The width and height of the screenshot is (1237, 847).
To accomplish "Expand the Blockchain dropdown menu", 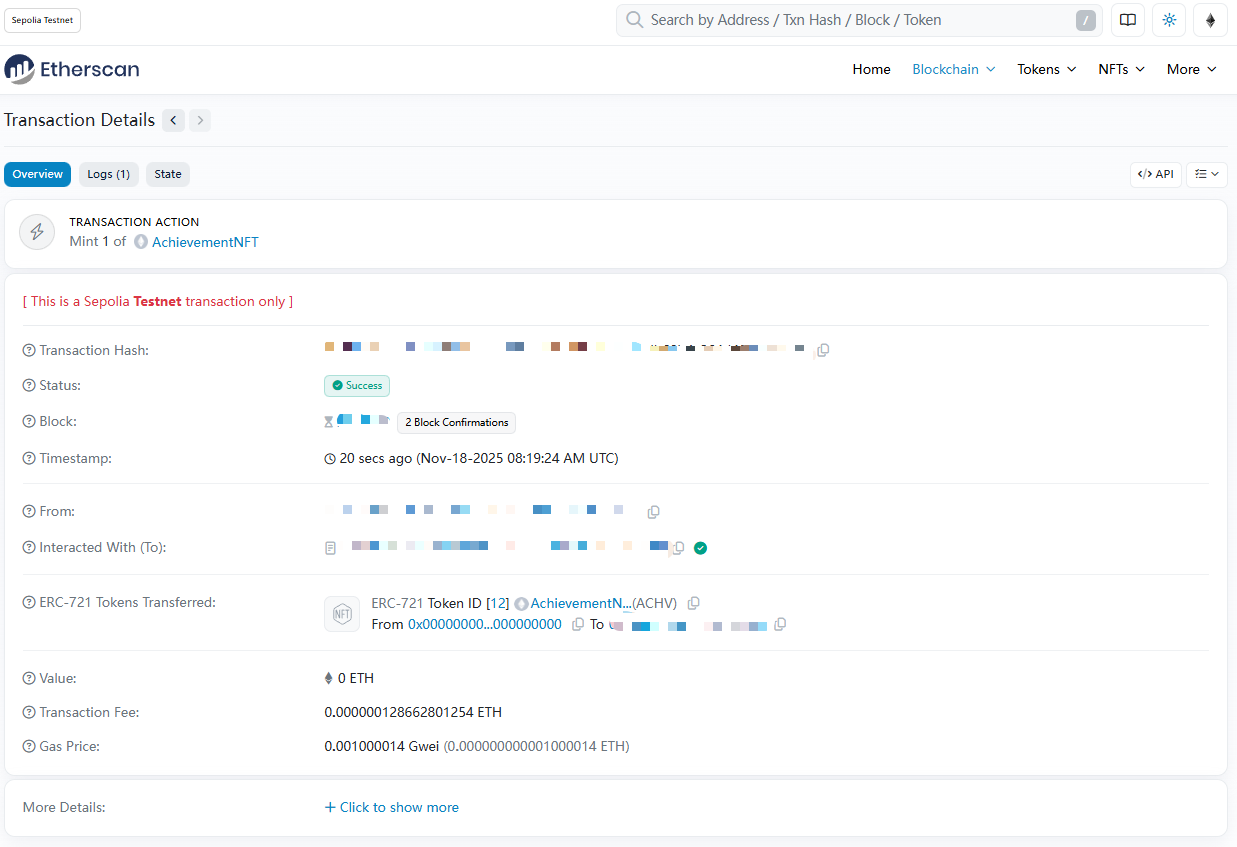I will click(953, 69).
